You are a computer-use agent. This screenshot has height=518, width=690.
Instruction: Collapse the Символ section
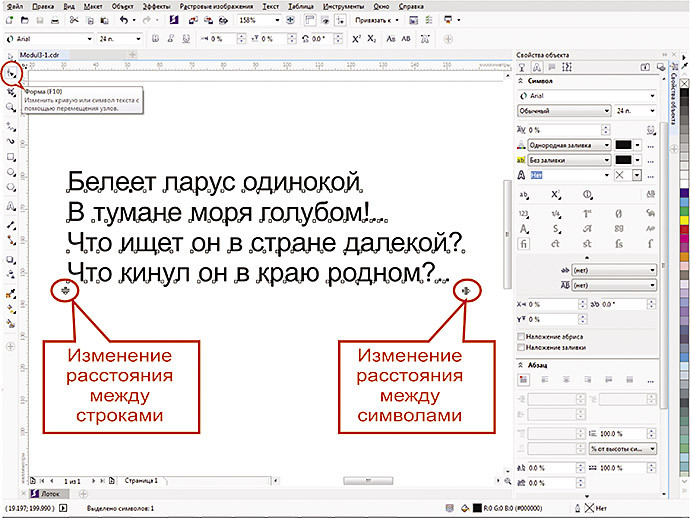(x=521, y=81)
